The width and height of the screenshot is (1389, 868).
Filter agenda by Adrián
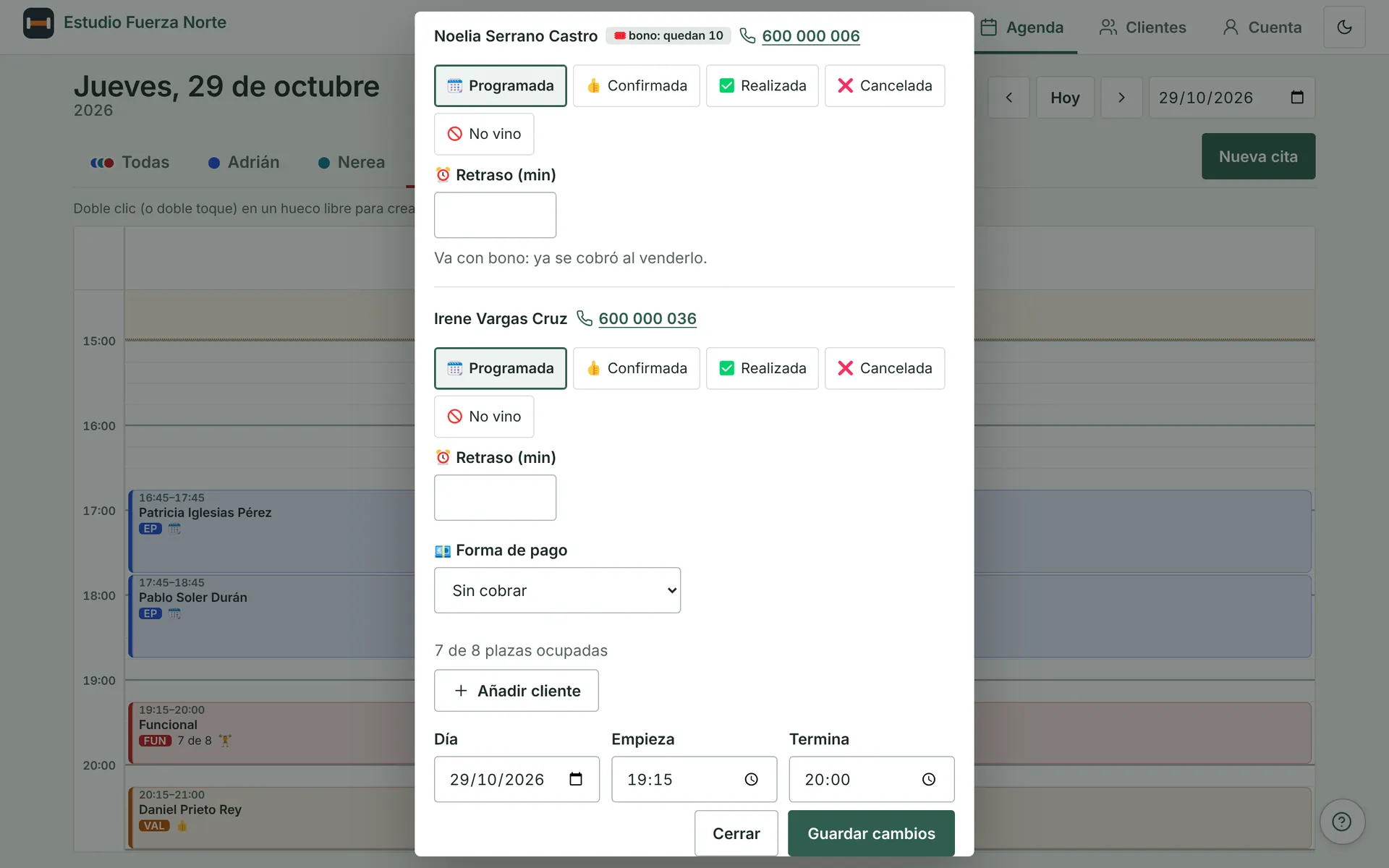(x=244, y=163)
